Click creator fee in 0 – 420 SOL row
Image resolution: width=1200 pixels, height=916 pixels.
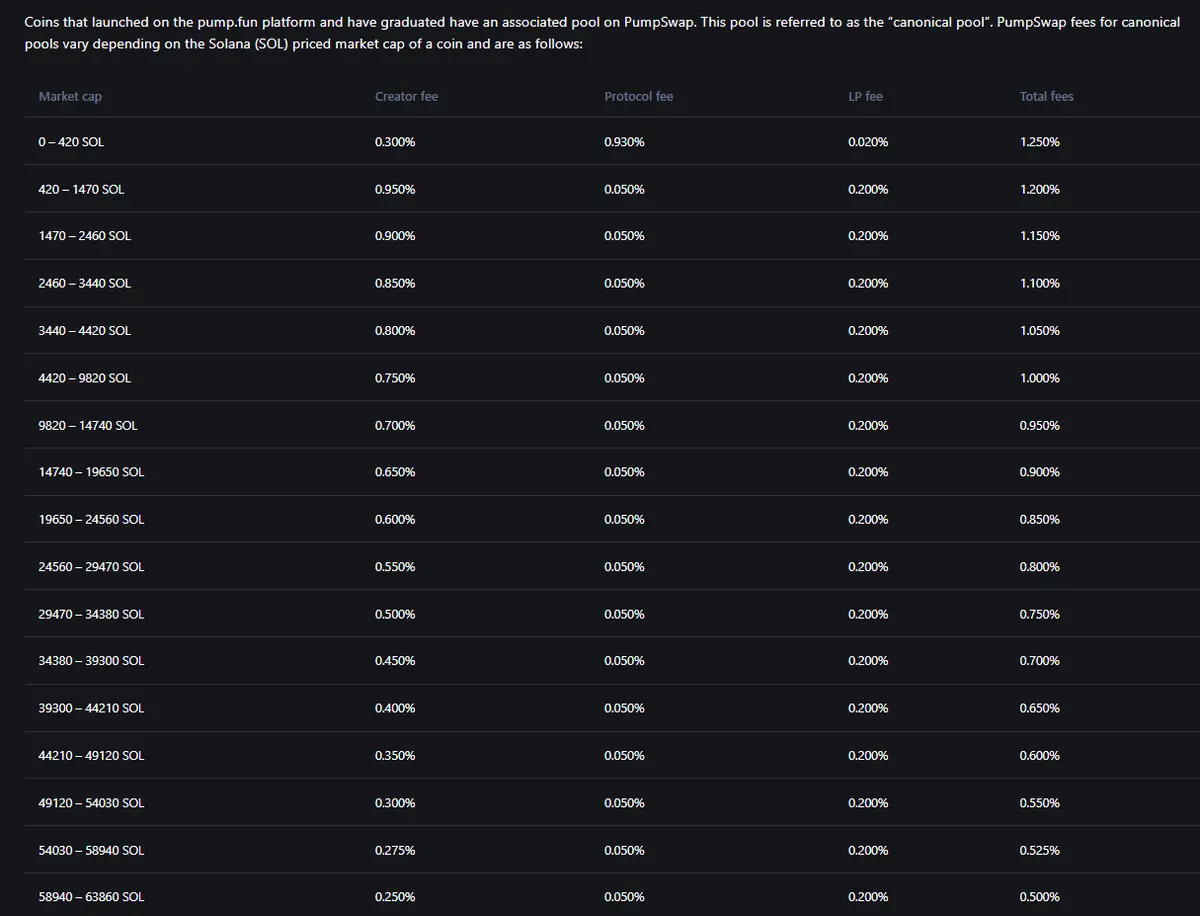tap(395, 142)
